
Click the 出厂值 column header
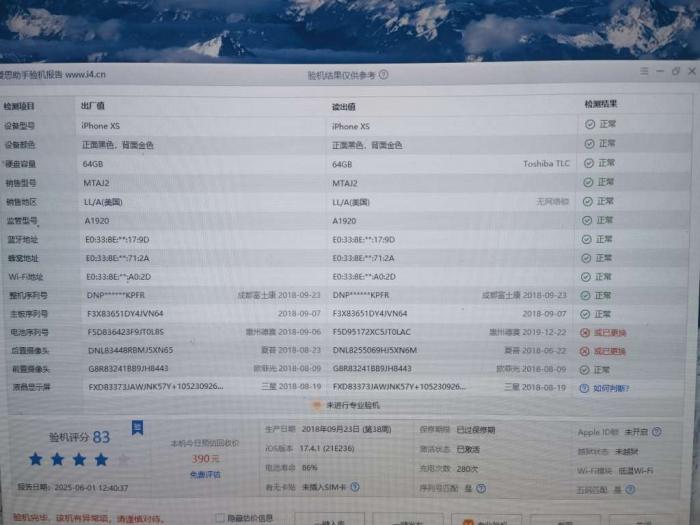[x=92, y=106]
